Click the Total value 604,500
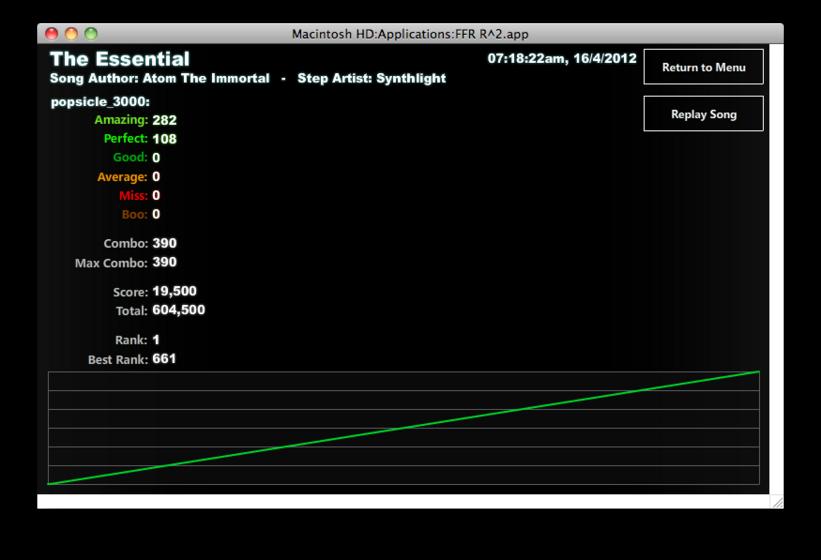The image size is (821, 560). click(x=179, y=310)
